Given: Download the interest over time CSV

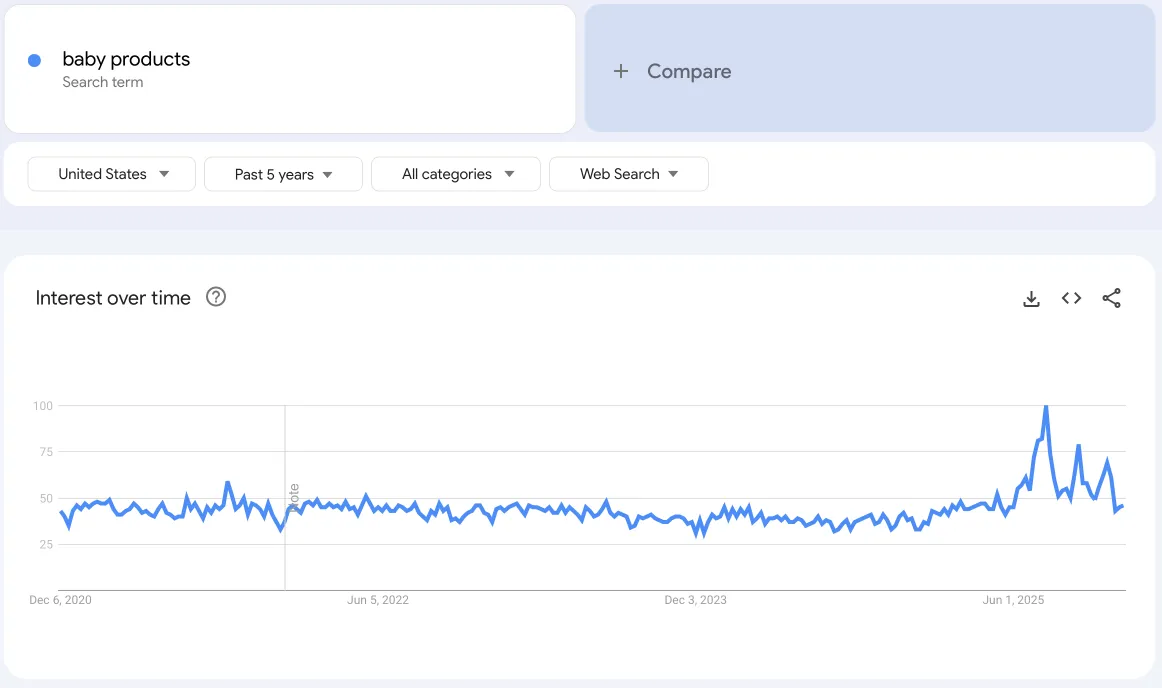Looking at the screenshot, I should click(x=1031, y=298).
